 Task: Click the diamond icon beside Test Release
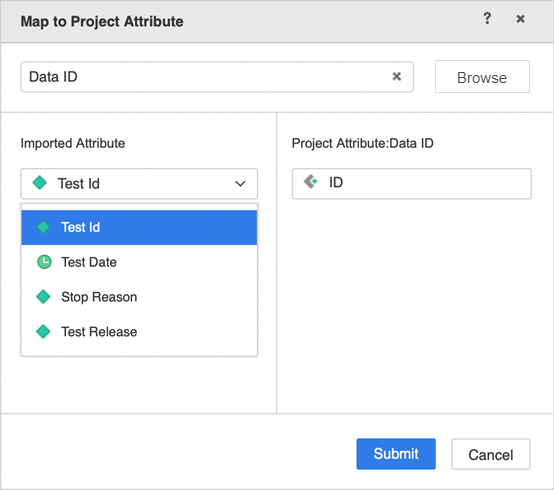[43, 331]
